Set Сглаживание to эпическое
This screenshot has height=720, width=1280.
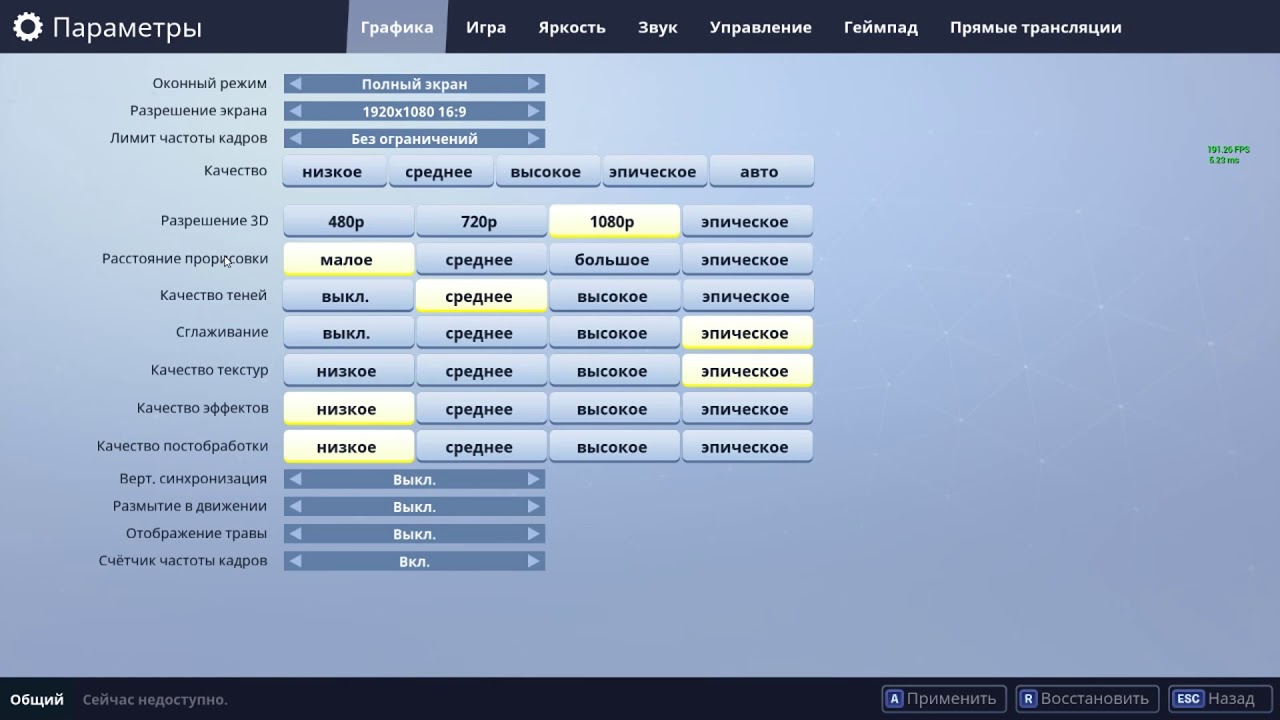click(746, 333)
